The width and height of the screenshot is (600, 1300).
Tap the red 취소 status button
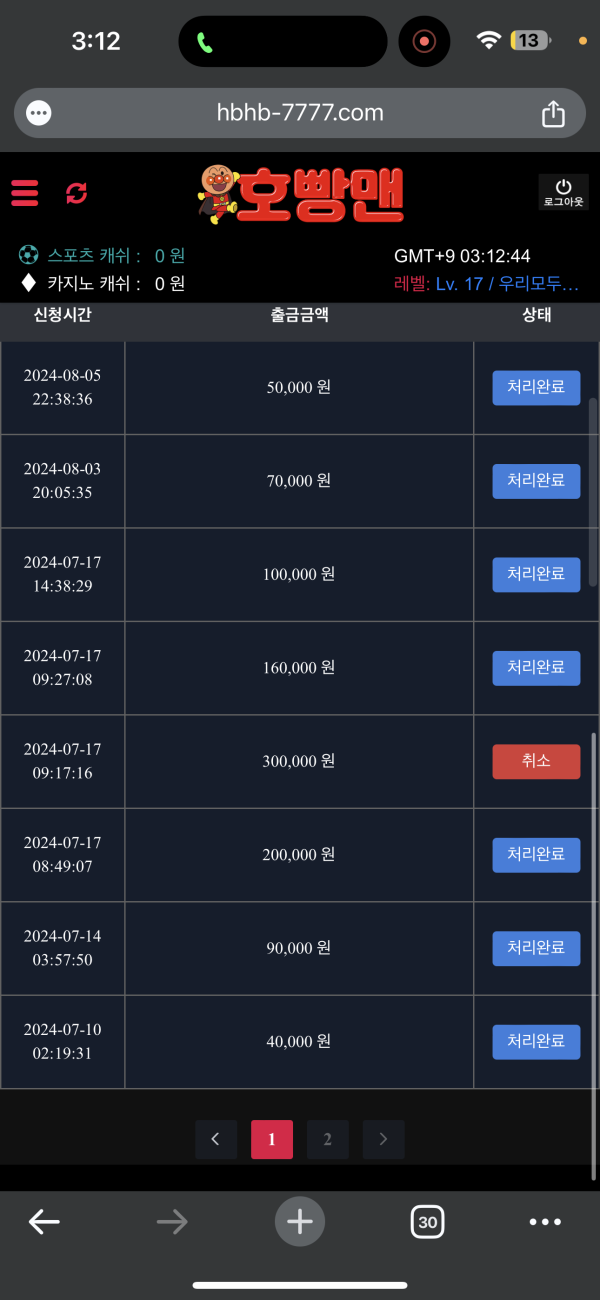click(x=536, y=761)
